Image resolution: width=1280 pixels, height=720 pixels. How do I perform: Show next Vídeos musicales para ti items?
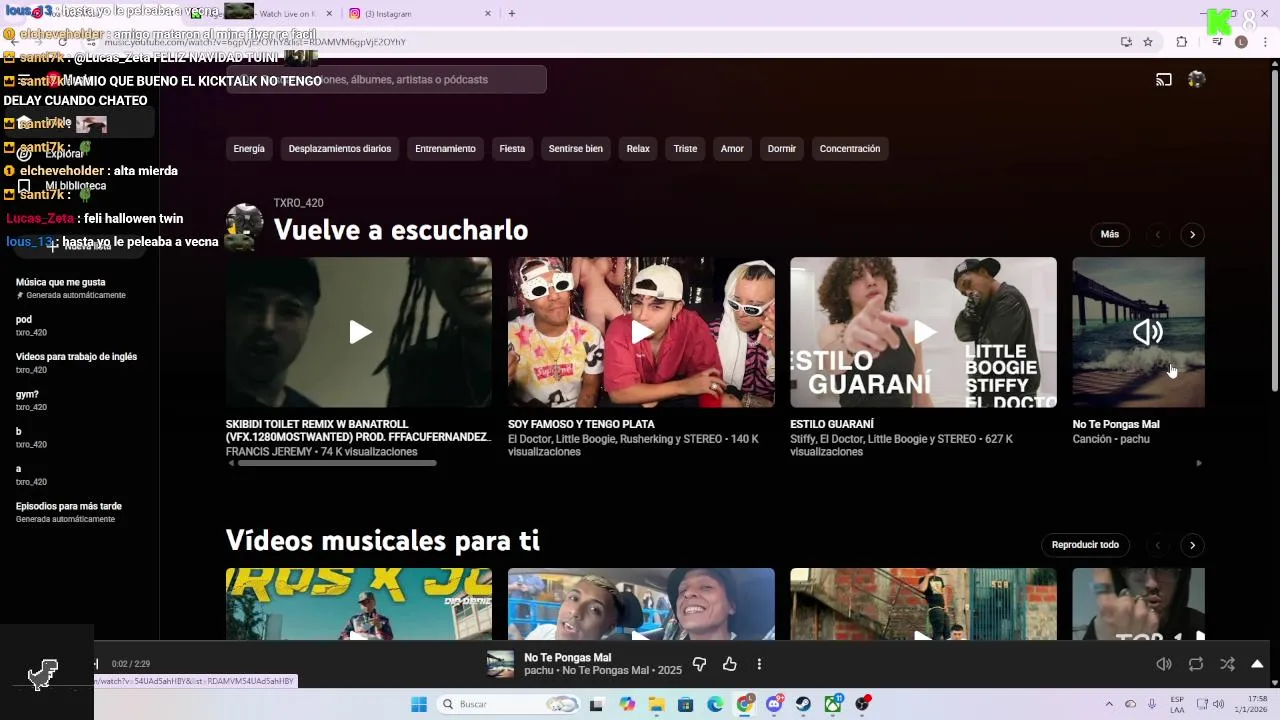pos(1192,545)
